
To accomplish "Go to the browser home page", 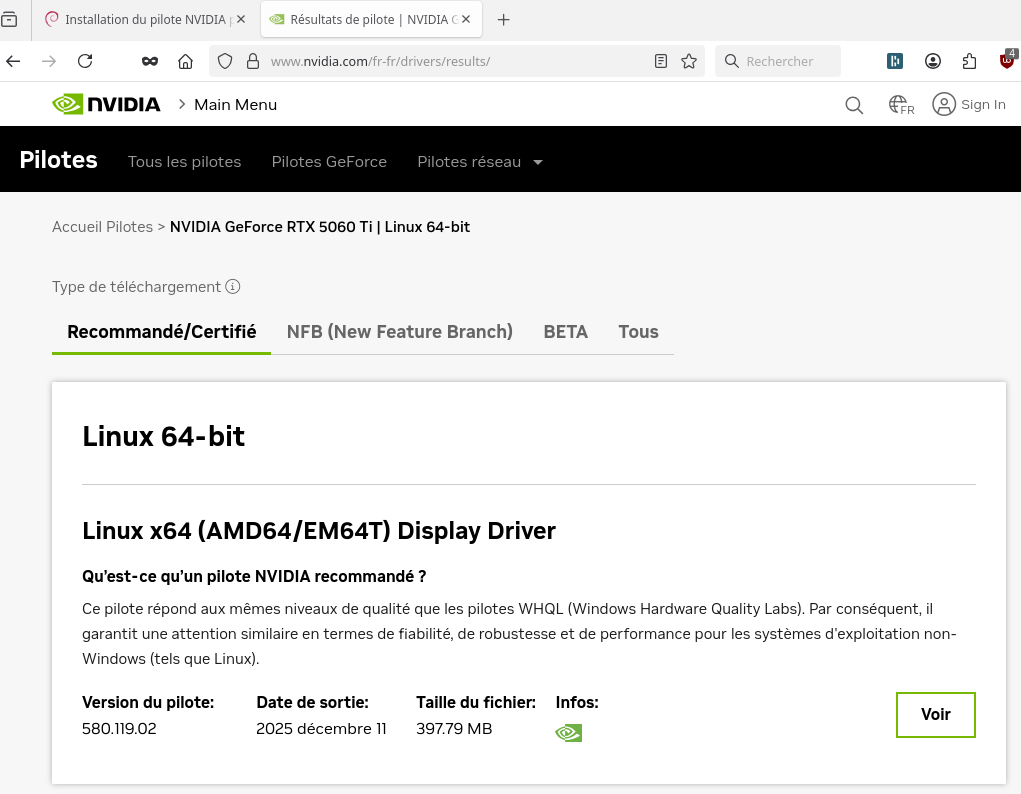I will (x=185, y=61).
